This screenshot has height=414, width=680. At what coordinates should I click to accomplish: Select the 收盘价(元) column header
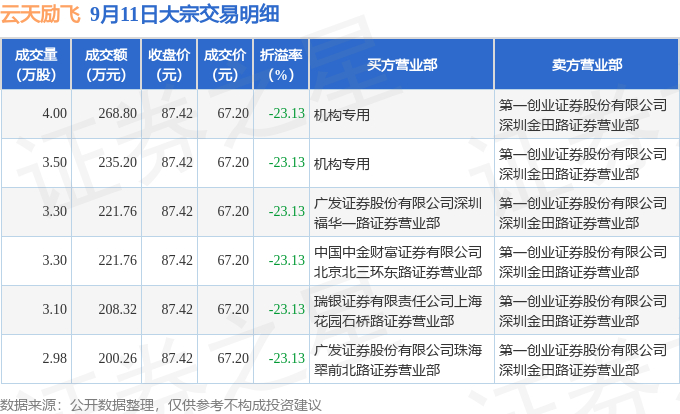(169, 65)
